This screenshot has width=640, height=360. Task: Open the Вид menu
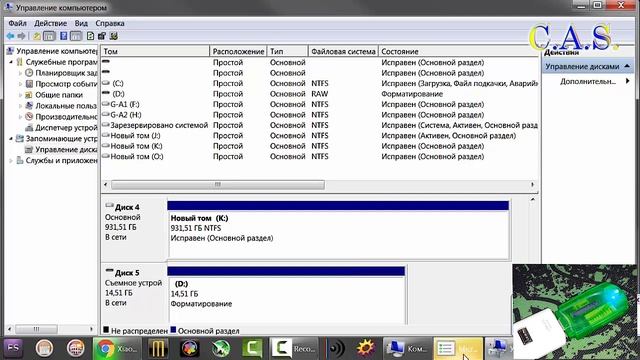pyautogui.click(x=81, y=23)
